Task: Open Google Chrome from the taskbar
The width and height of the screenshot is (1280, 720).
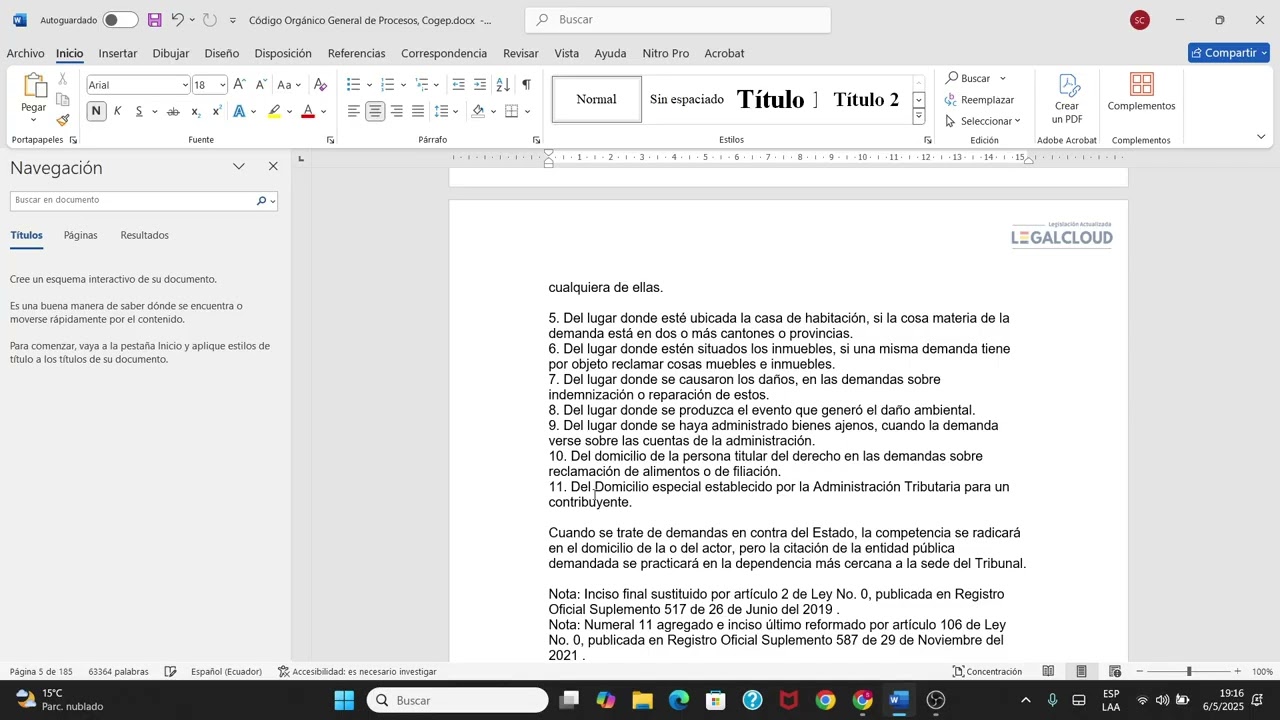Action: tap(826, 701)
